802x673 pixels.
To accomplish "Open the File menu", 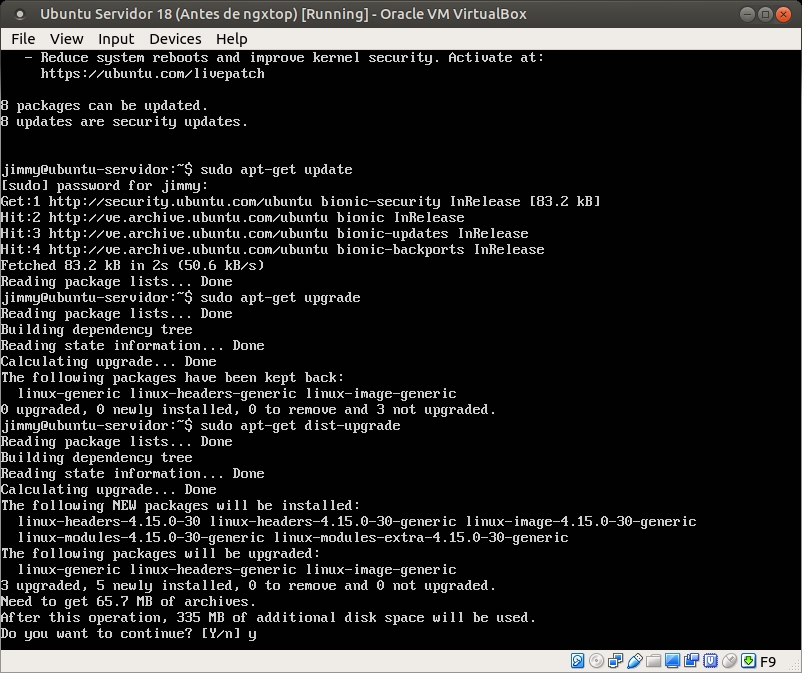I will point(23,39).
